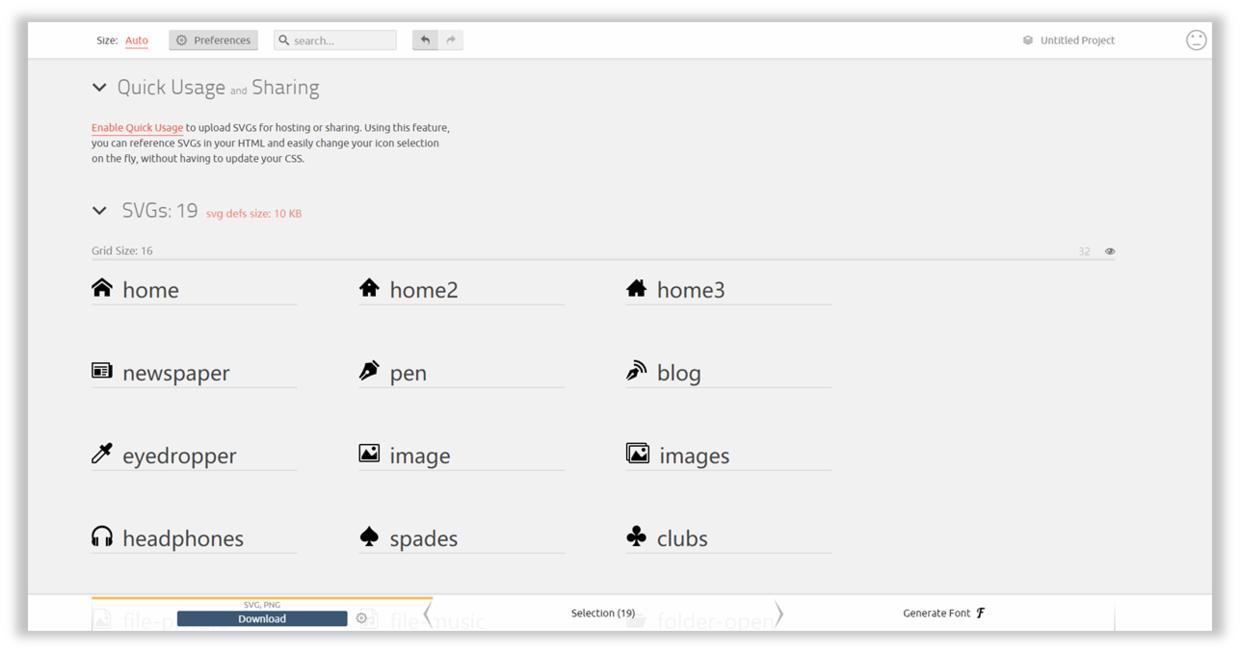The width and height of the screenshot is (1240, 653).
Task: Open the Preferences button
Action: coord(213,41)
